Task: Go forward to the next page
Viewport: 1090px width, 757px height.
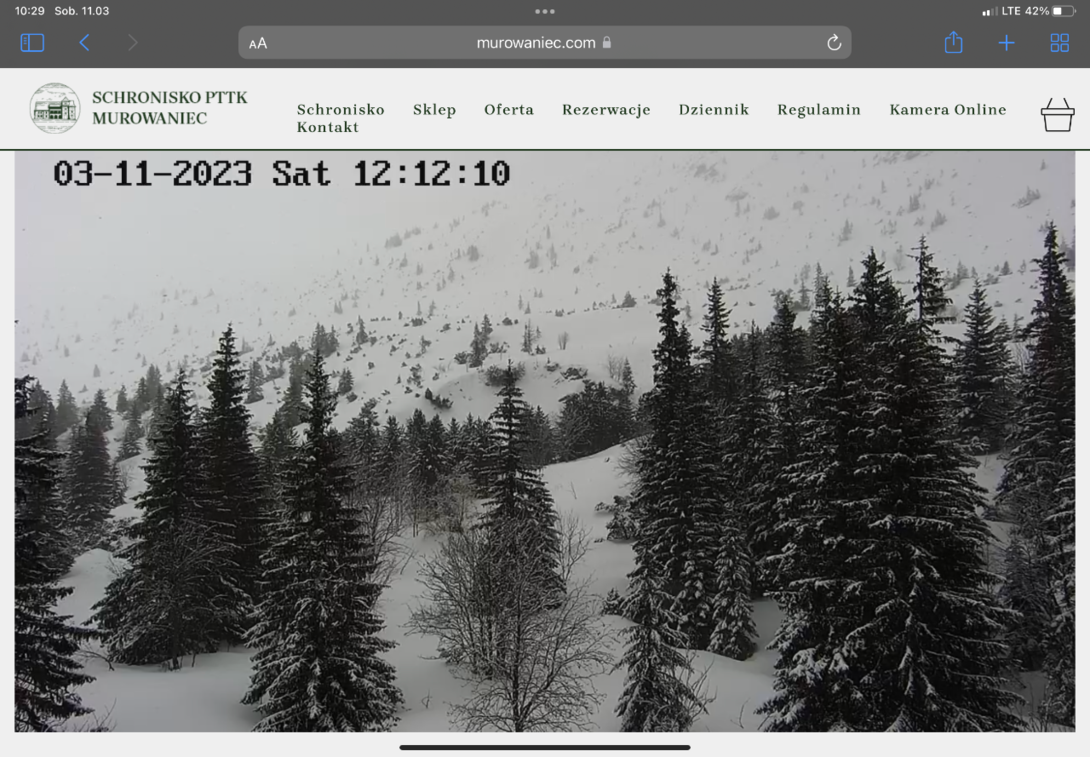Action: [132, 43]
